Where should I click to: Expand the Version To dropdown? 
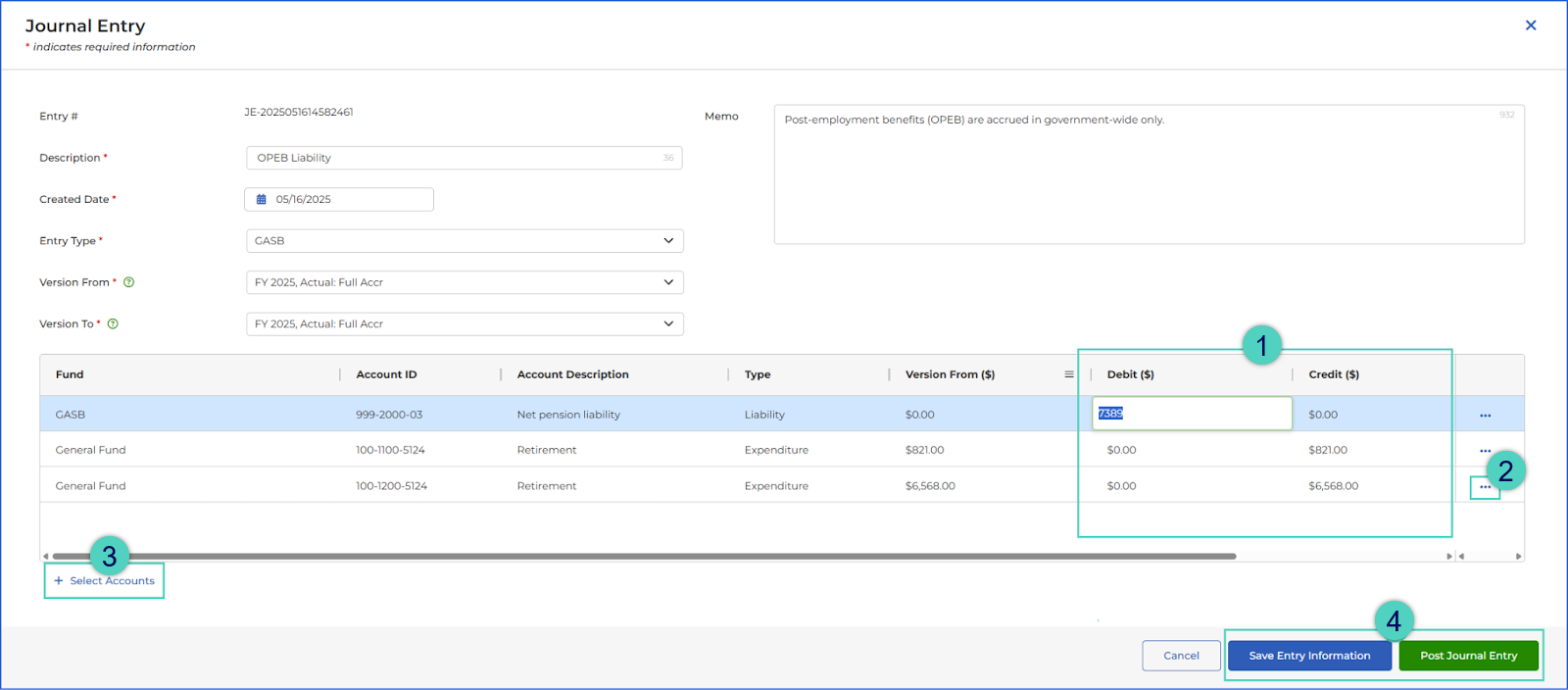pos(465,323)
